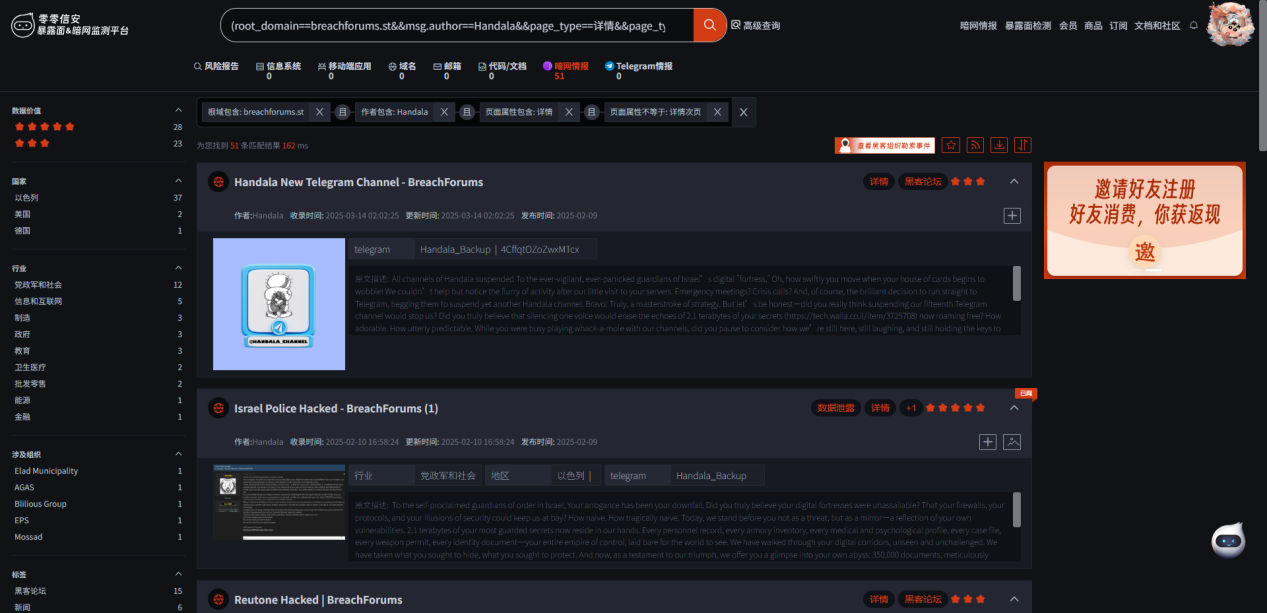The image size is (1267, 613).
Task: Click AND connector after the 页面属性包含 filter
Action: click(592, 112)
